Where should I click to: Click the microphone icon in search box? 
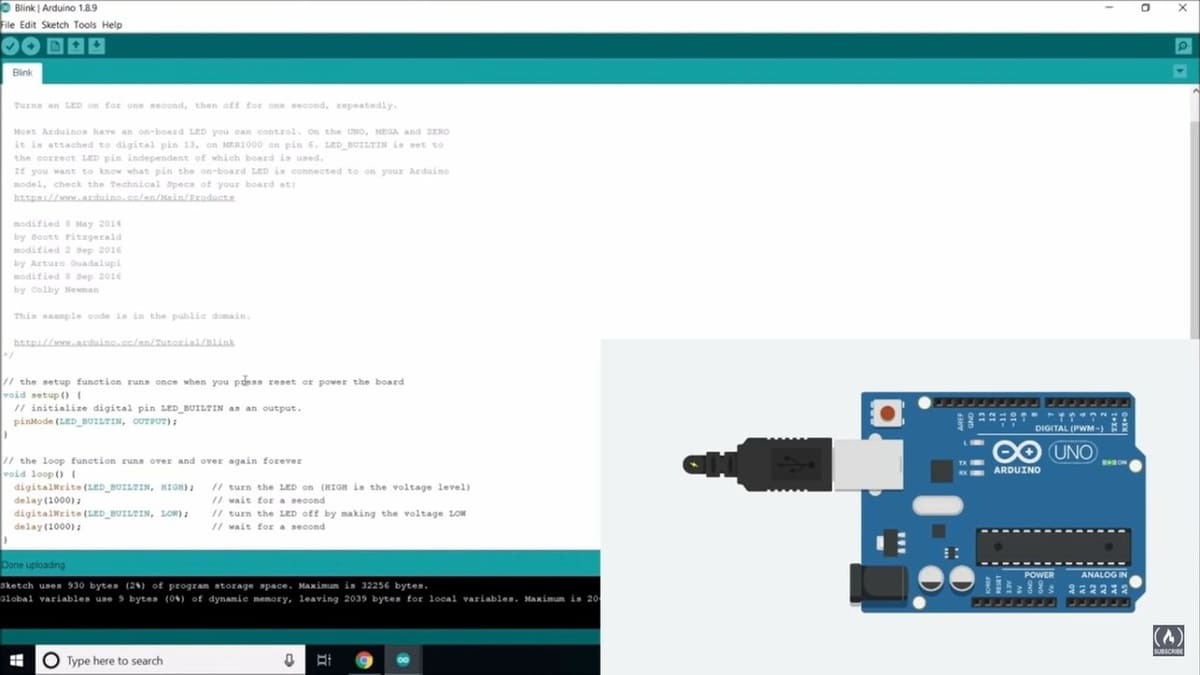point(289,660)
